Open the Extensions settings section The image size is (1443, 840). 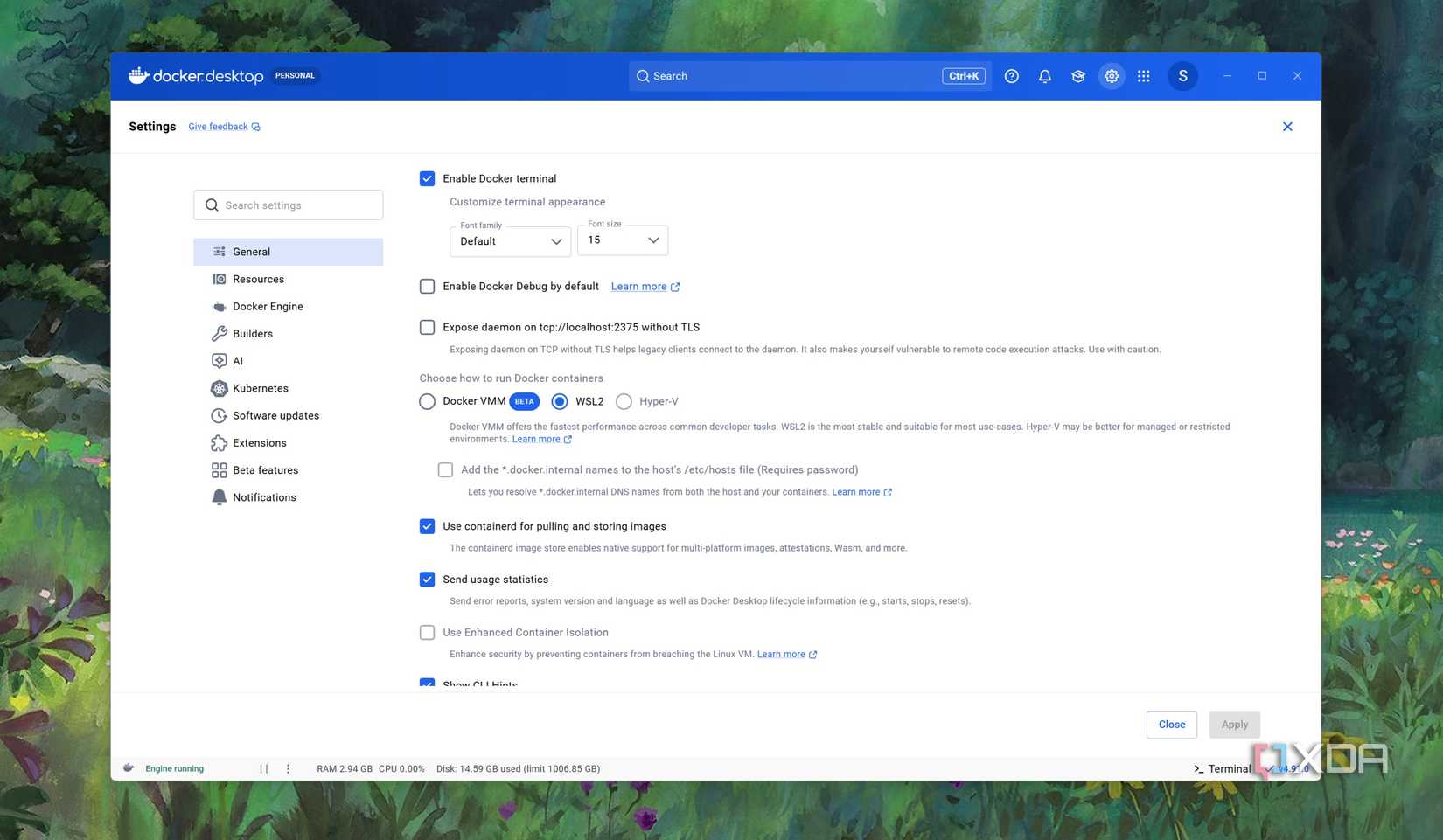(289, 443)
